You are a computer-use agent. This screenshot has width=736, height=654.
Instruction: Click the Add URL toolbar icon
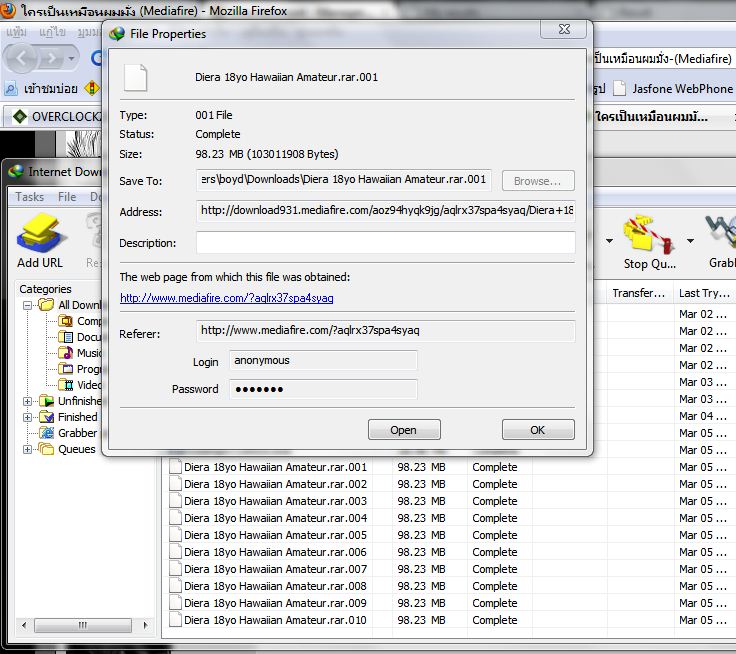(x=40, y=240)
